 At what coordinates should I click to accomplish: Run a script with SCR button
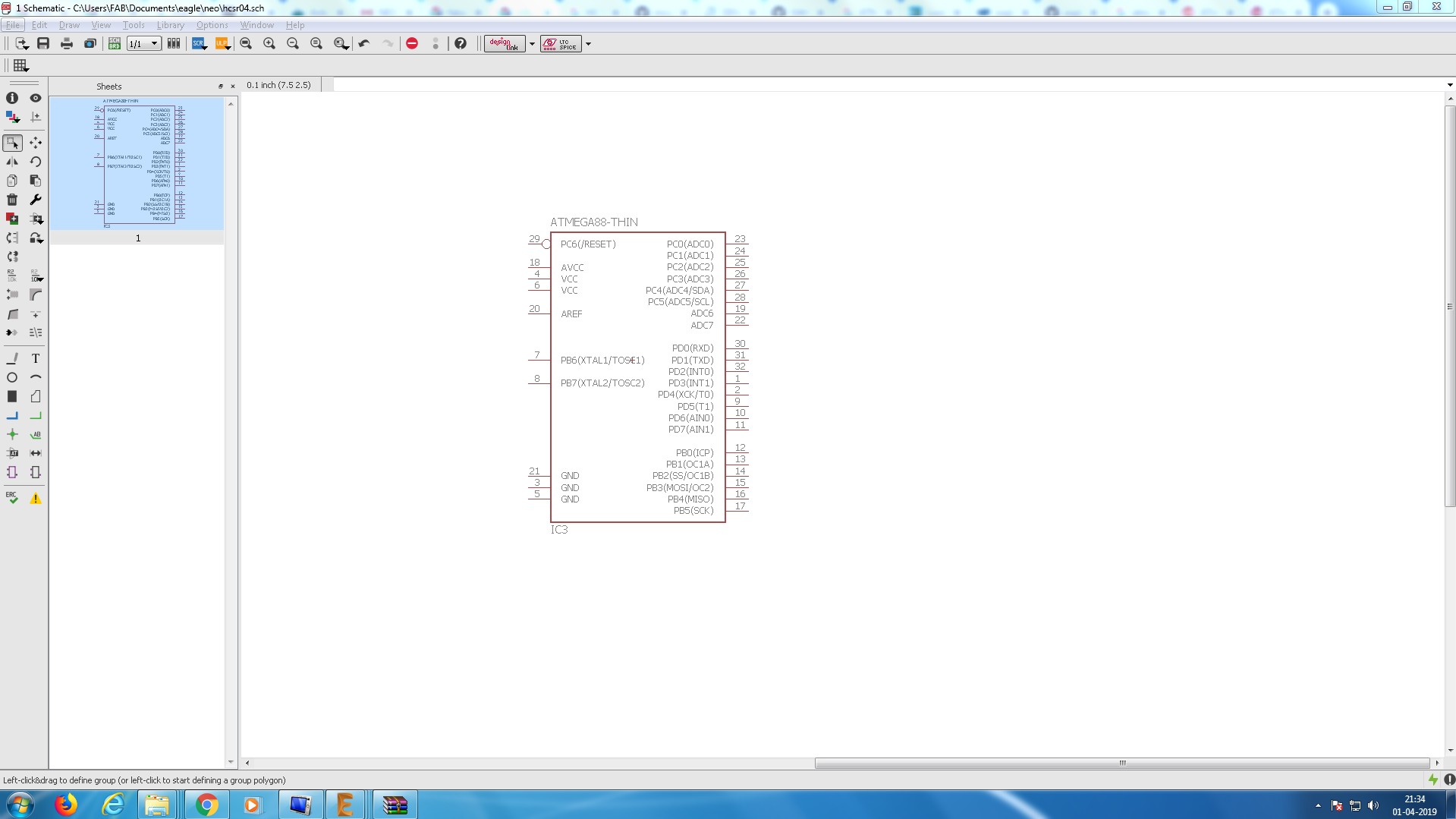tap(199, 43)
